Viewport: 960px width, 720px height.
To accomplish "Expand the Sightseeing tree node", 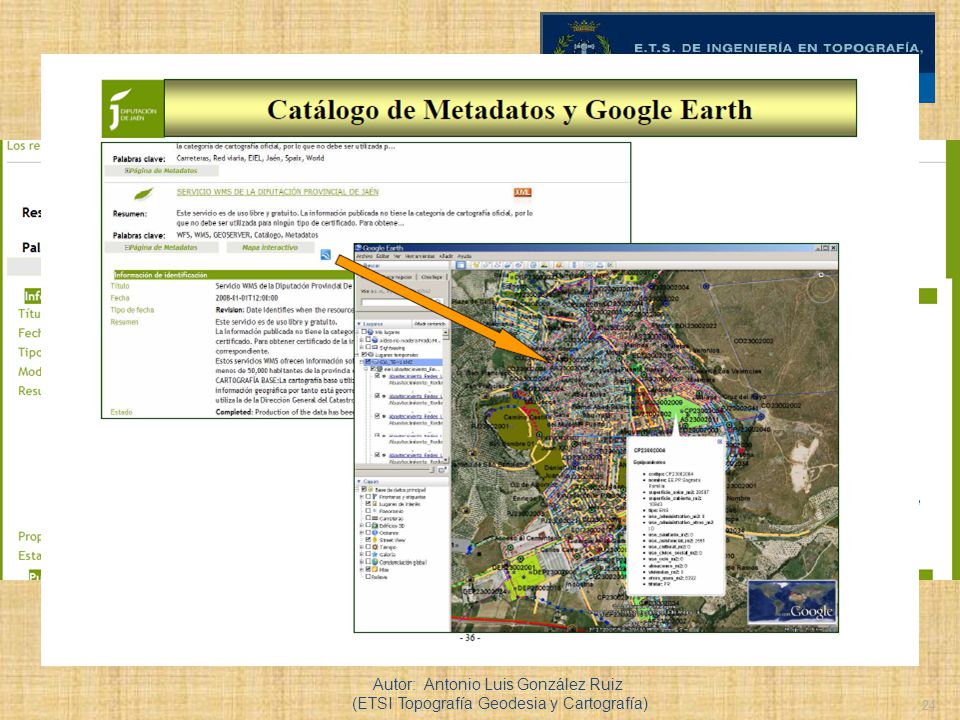I will [361, 347].
